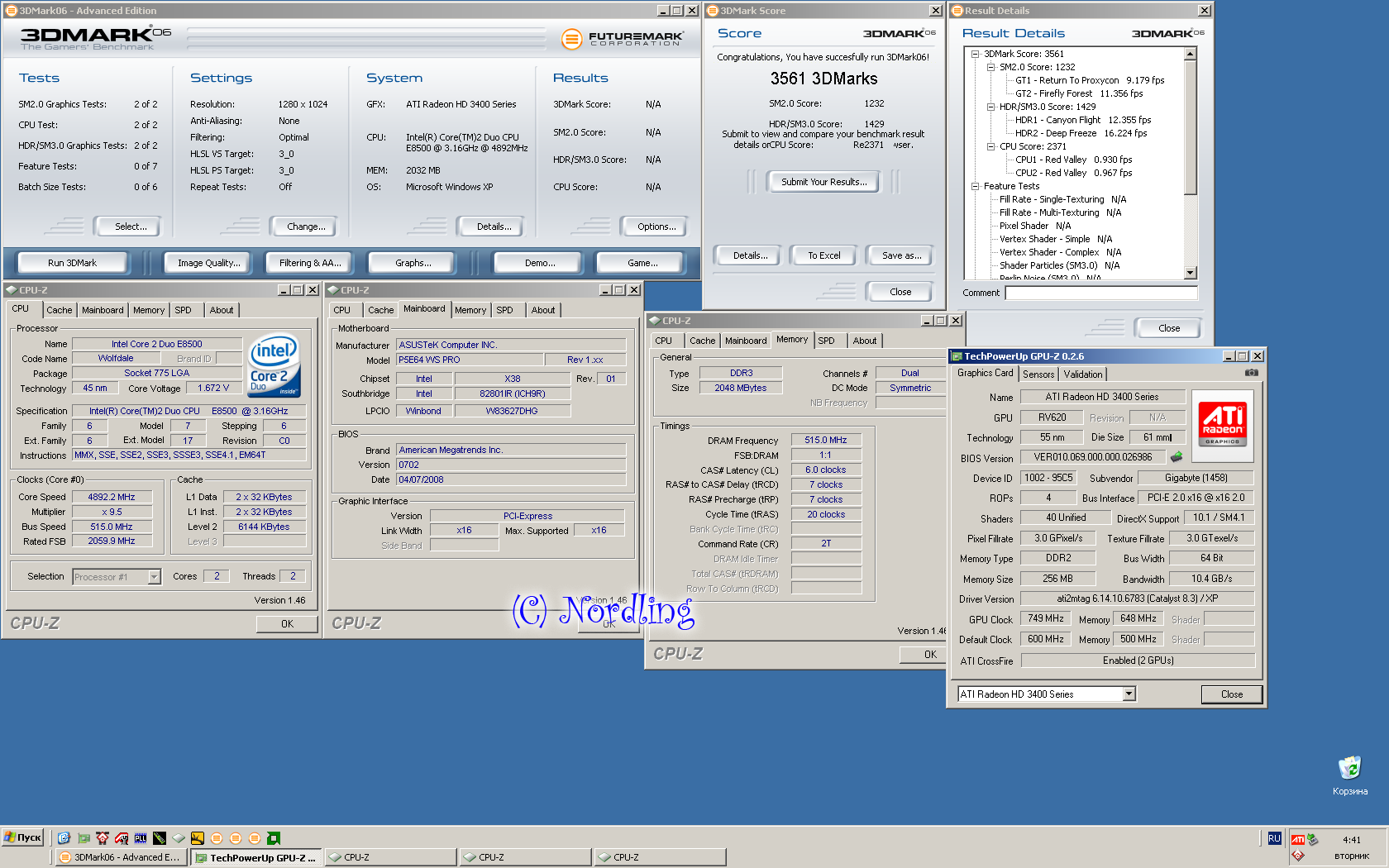Click Filtering & AA... button
The width and height of the screenshot is (1389, 868).
click(310, 263)
